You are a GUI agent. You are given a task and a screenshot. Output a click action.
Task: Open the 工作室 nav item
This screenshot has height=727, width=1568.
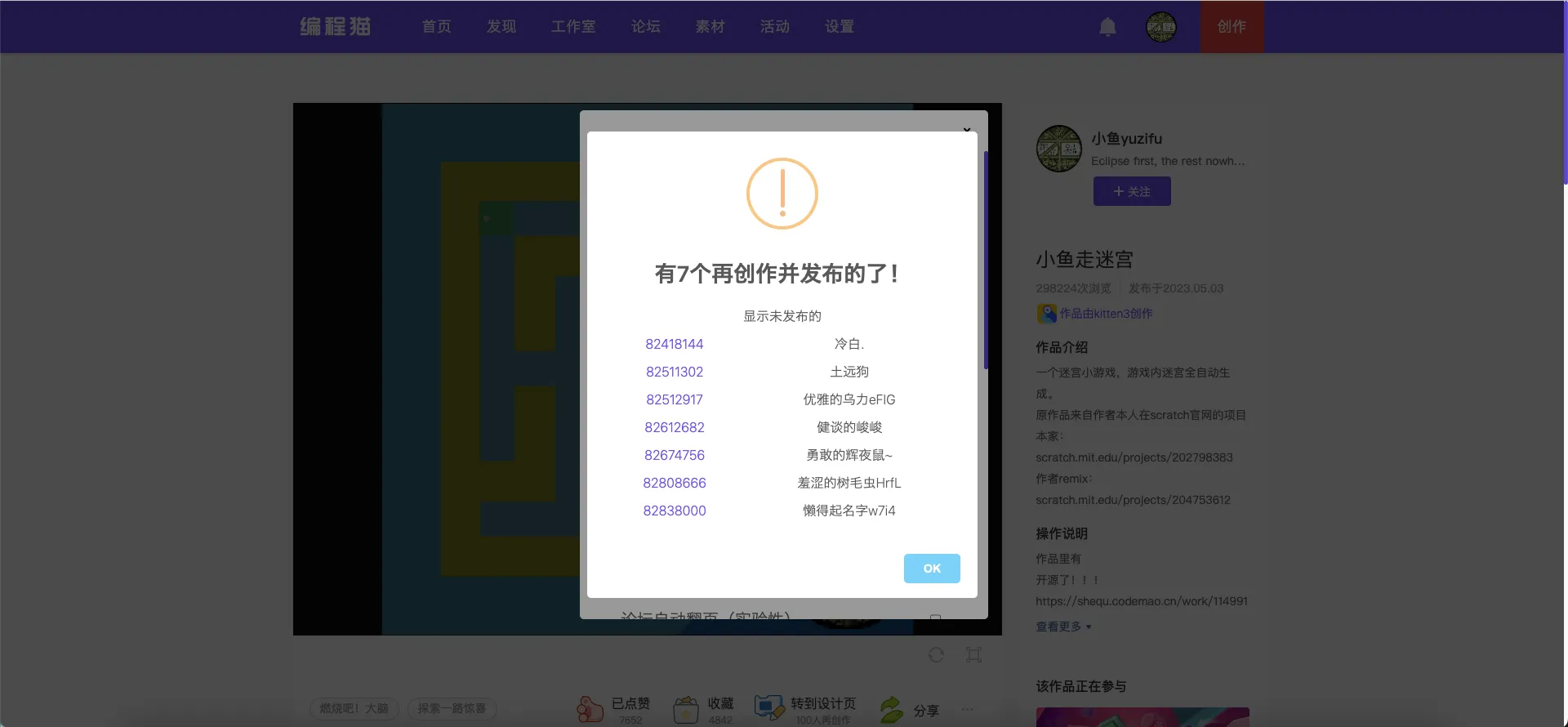(x=573, y=27)
